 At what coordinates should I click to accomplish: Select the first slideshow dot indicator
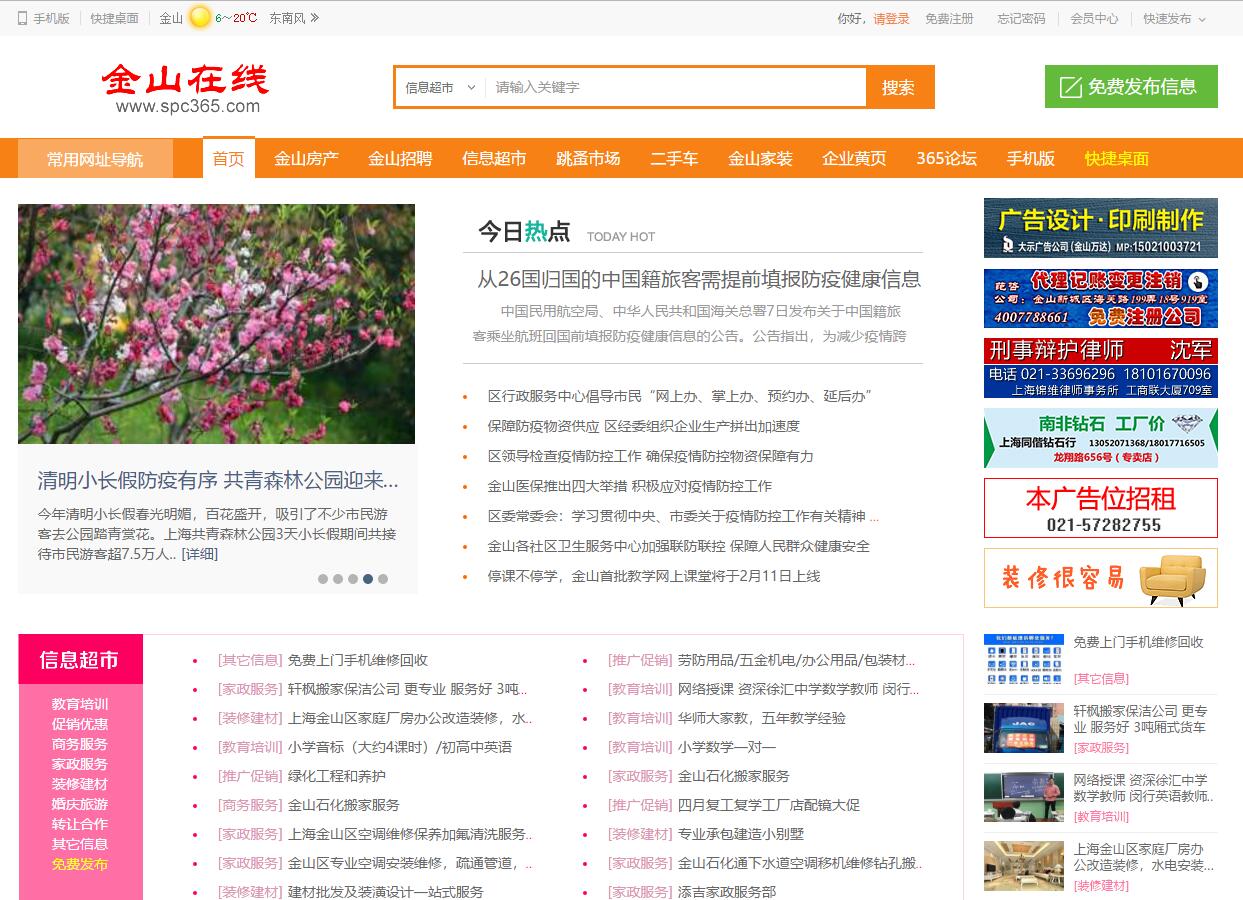323,579
